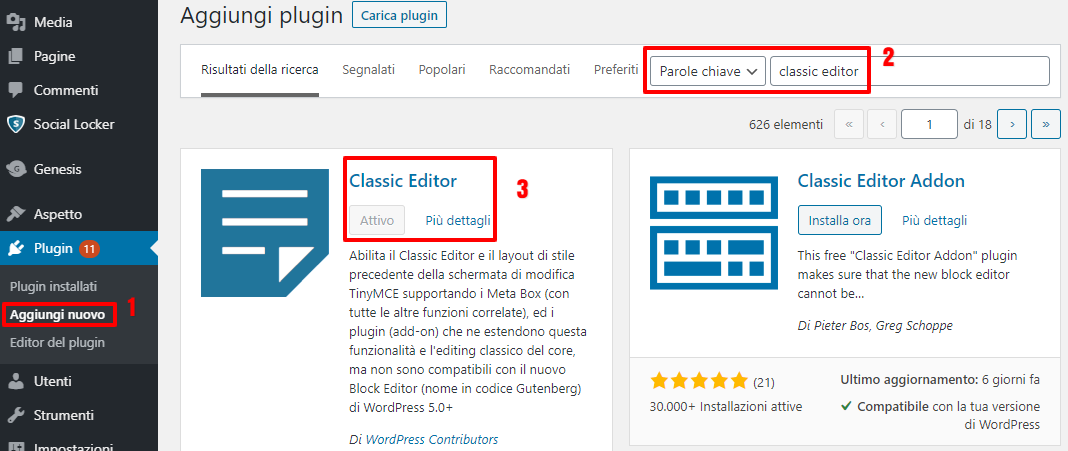Click the Carica plugin button
The width and height of the screenshot is (1068, 451).
click(x=399, y=15)
